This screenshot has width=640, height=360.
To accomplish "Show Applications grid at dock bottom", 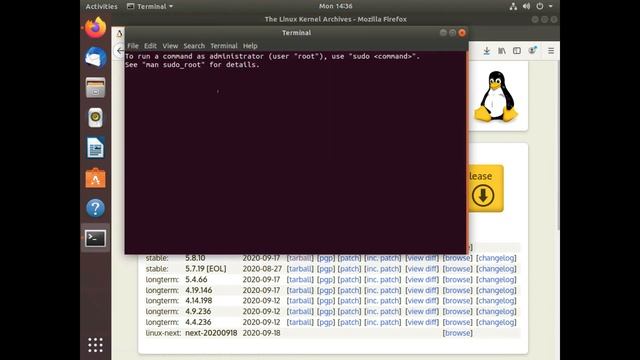I will coord(96,345).
